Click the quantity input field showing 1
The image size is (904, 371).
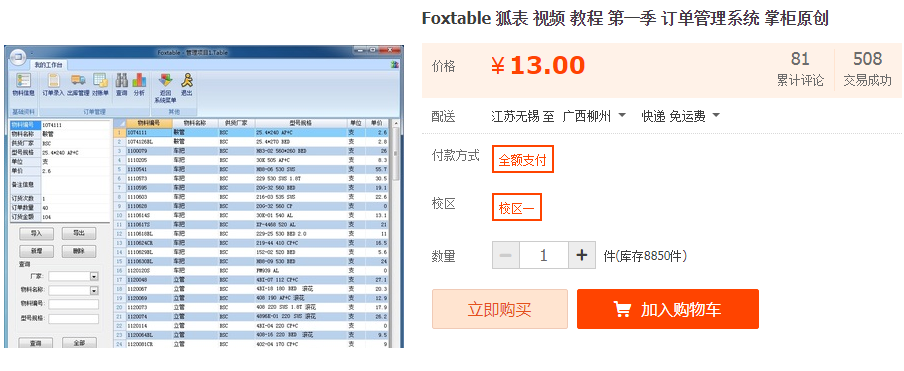tap(544, 255)
